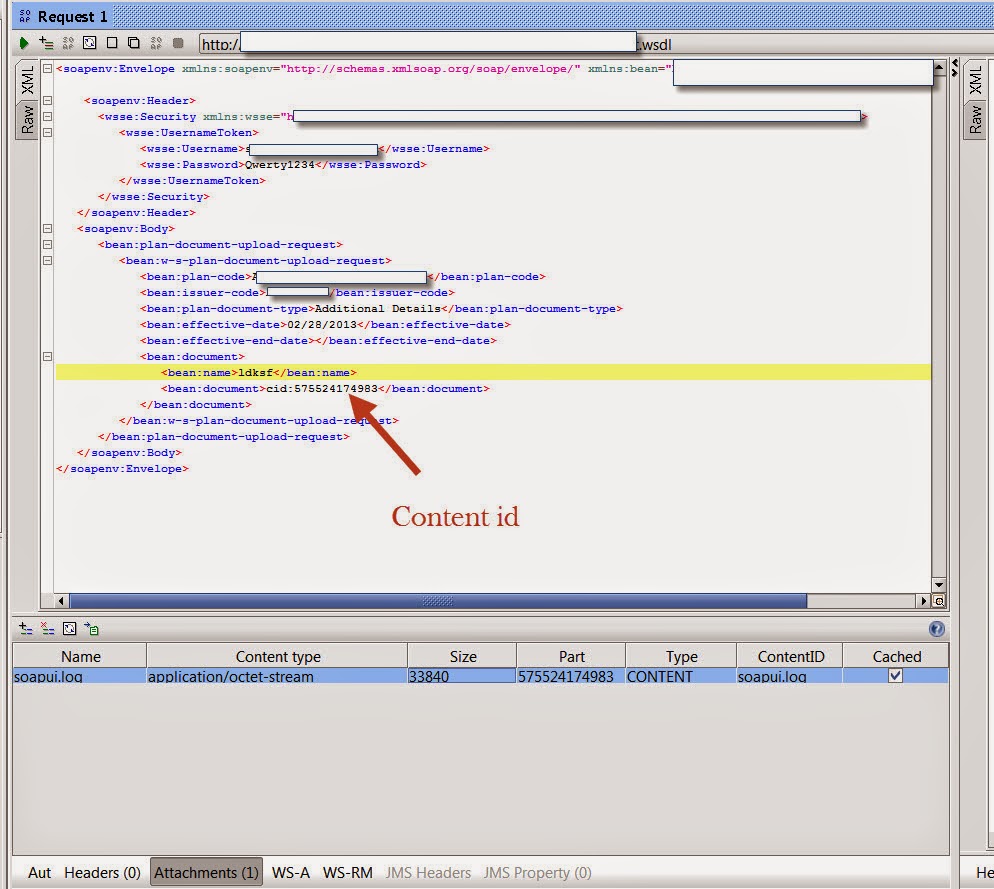Open the endpoint URL dropdown
Viewport: 994px width, 889px height.
[420, 44]
